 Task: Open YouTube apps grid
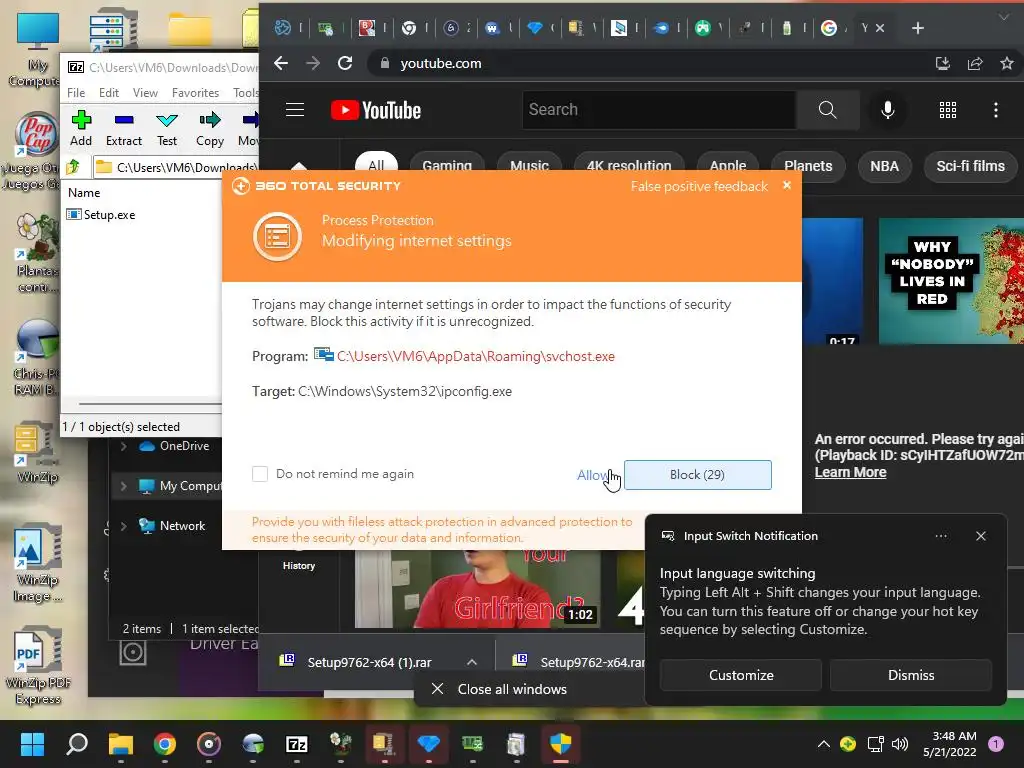(x=948, y=110)
